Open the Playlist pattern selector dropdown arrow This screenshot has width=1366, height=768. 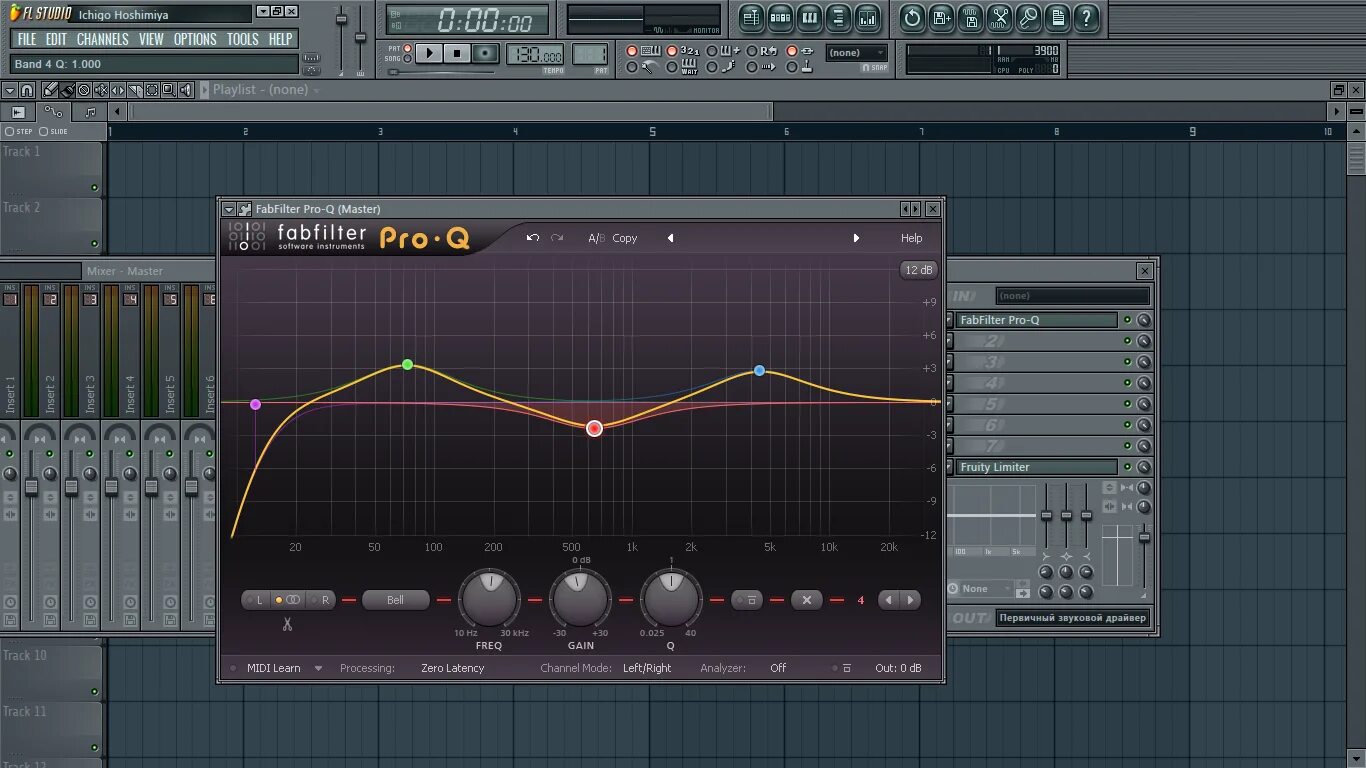317,90
